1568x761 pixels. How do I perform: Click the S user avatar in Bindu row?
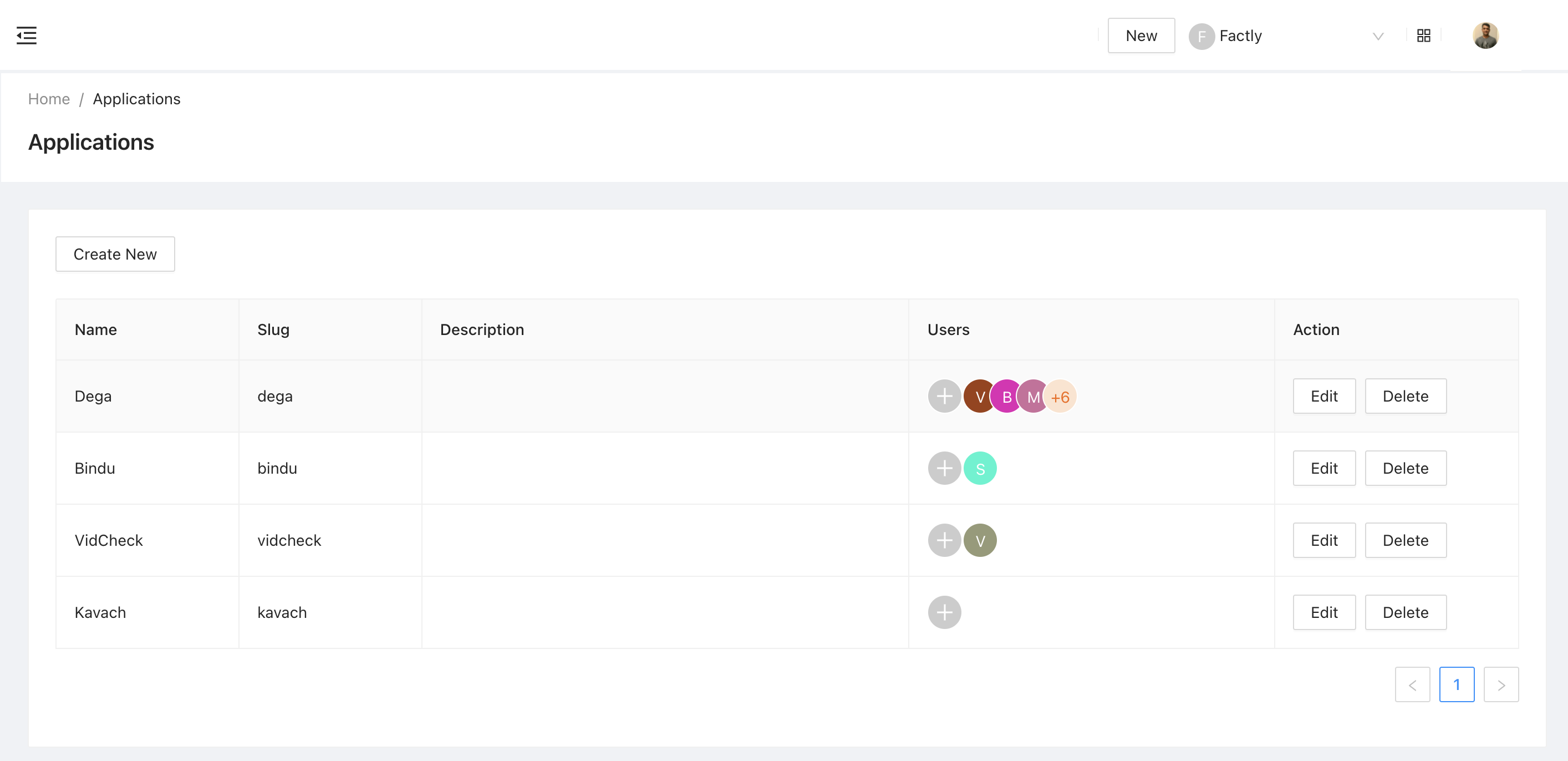point(980,468)
